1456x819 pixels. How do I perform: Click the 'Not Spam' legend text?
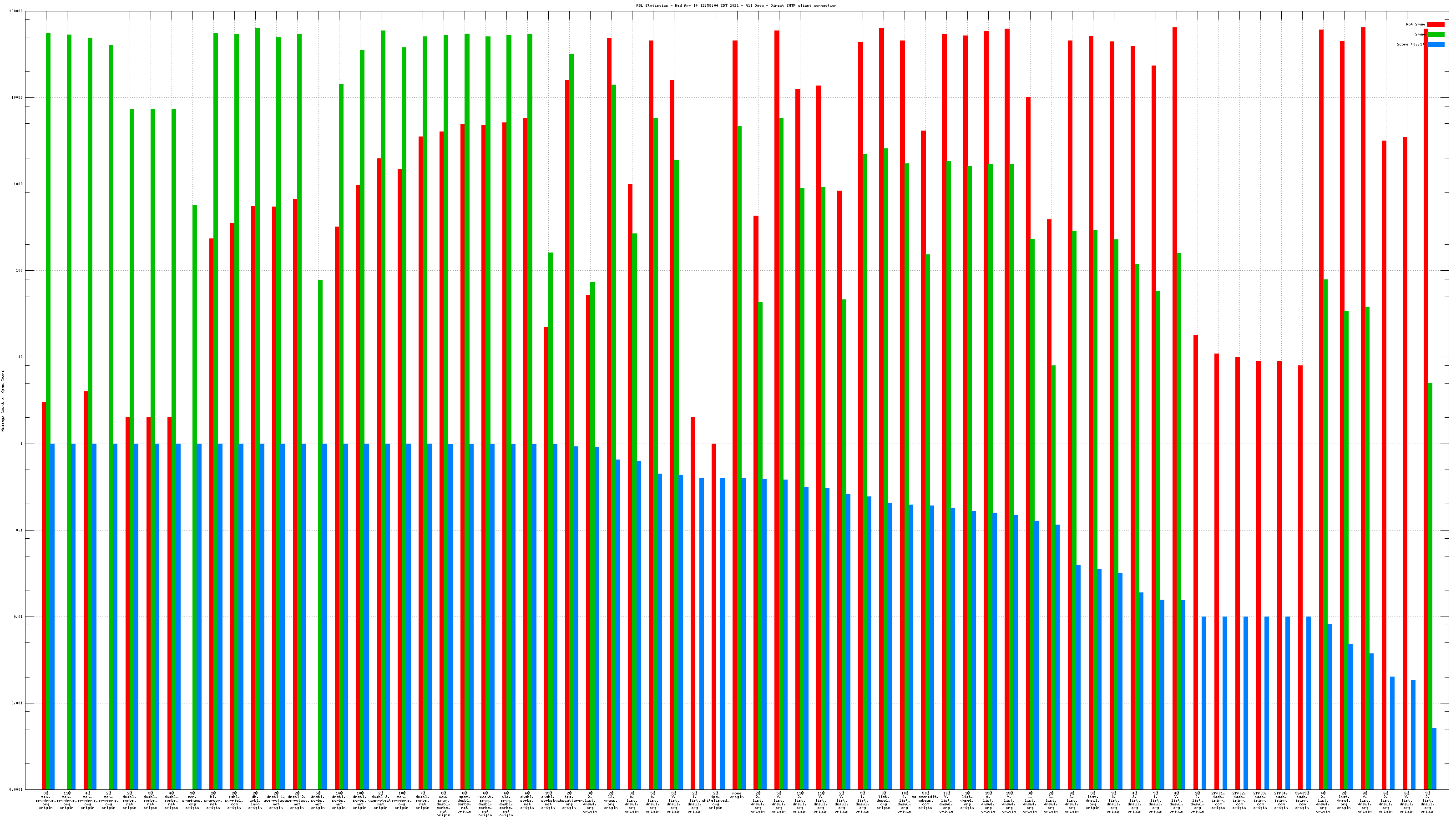(x=1415, y=24)
